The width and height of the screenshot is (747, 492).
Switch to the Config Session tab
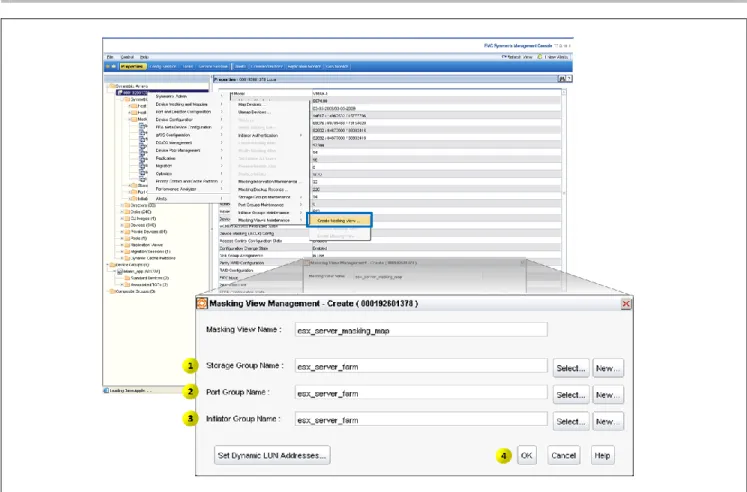[163, 67]
